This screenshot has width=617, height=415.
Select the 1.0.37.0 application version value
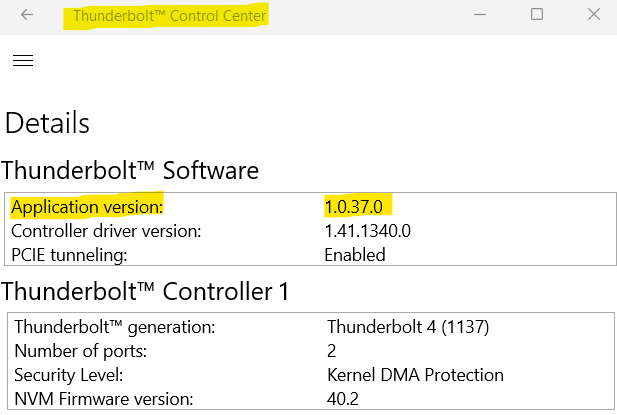353,207
